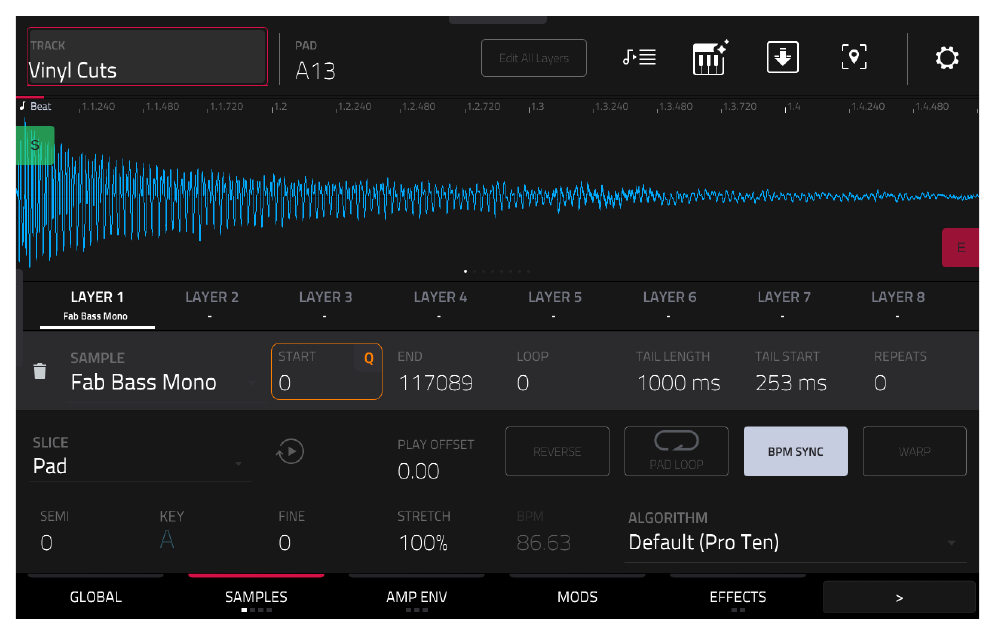Select the End value 117089
Image resolution: width=996 pixels, height=636 pixels.
click(435, 383)
